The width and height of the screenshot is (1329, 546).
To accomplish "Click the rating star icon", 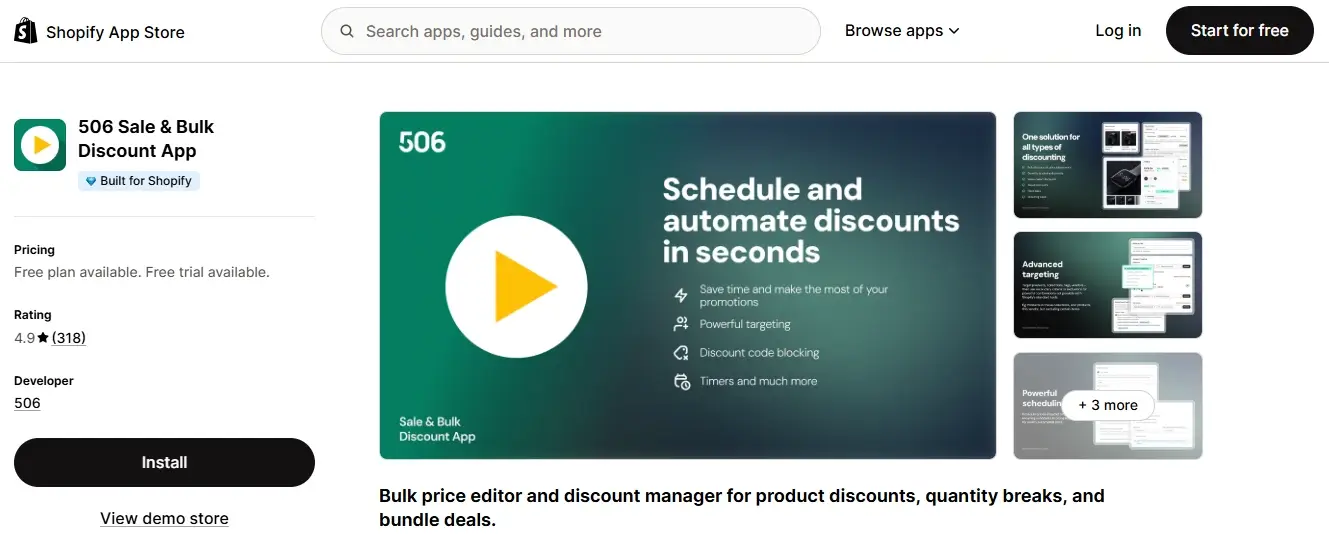I will (x=43, y=338).
